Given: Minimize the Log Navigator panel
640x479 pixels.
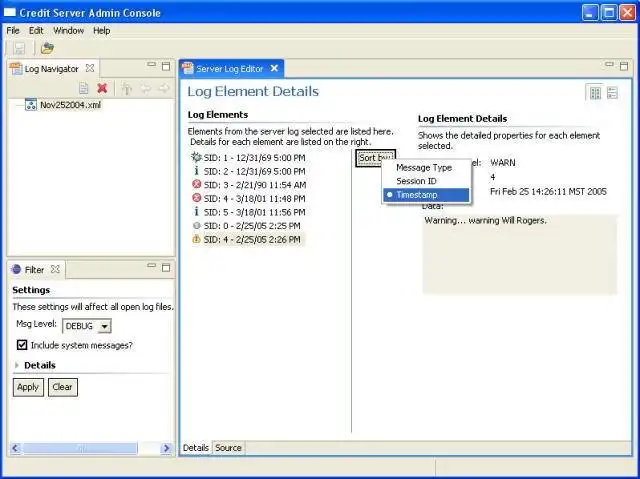Looking at the screenshot, I should click(x=151, y=64).
